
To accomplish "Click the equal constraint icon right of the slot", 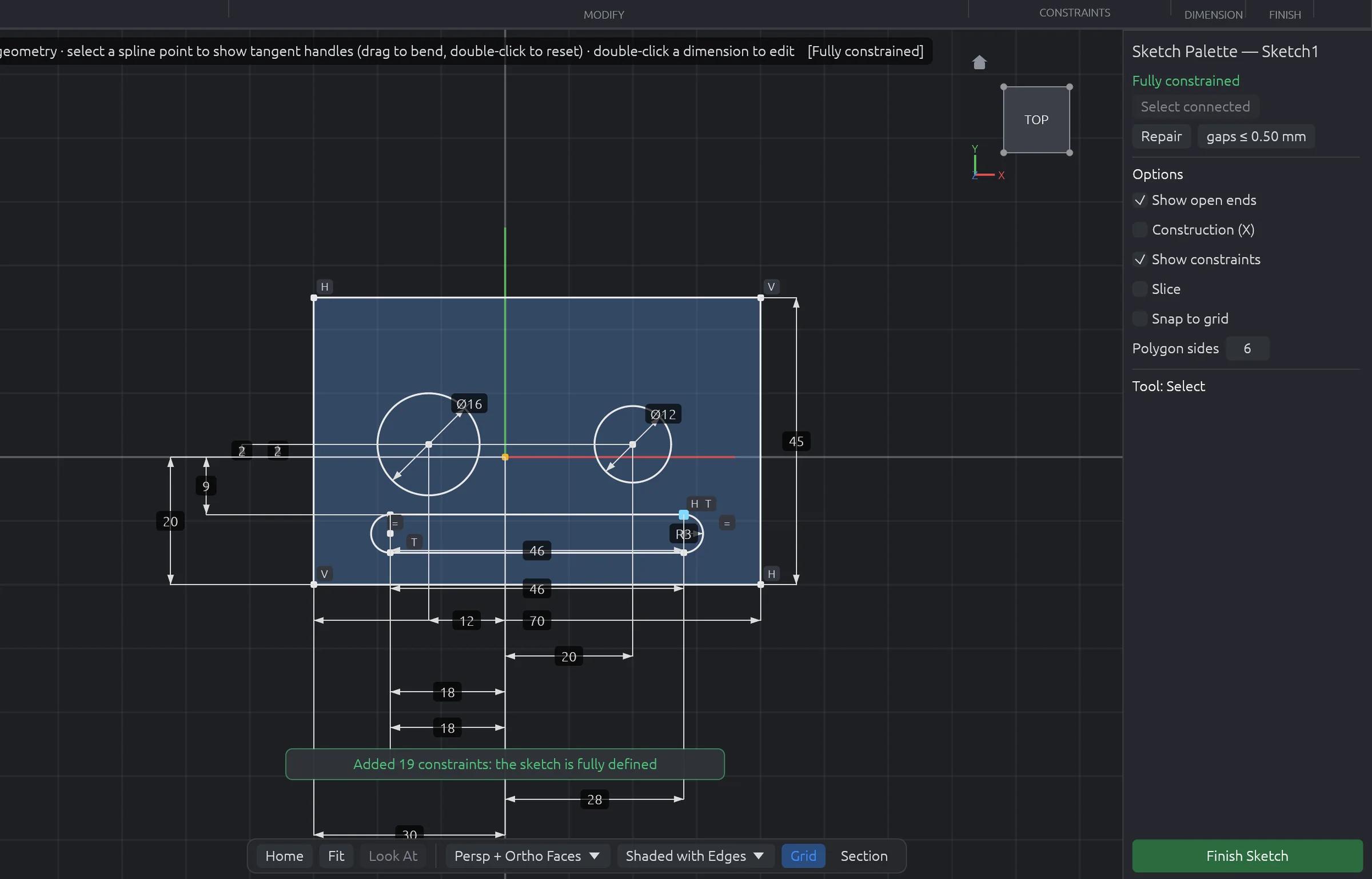I will [727, 522].
